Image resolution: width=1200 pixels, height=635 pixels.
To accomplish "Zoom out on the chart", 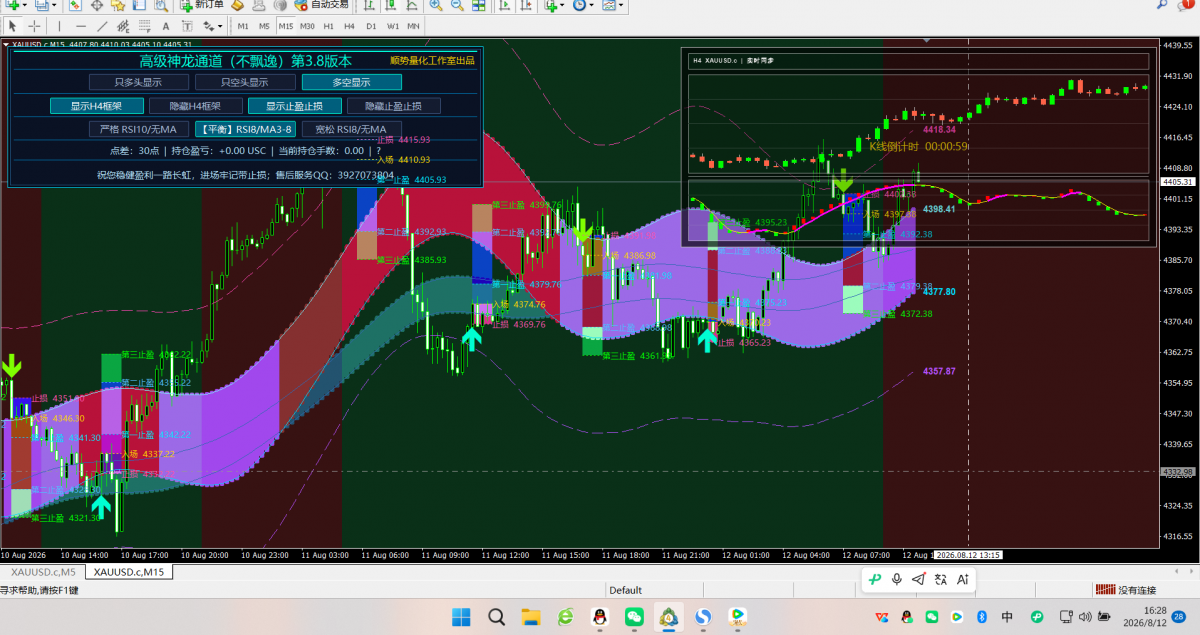I will pos(457,7).
